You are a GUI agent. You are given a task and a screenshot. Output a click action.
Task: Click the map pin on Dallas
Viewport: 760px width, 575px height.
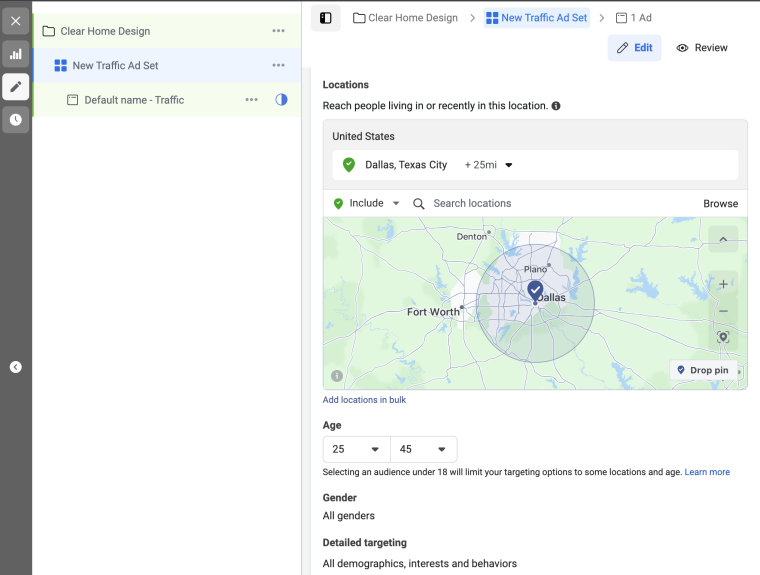[535, 292]
